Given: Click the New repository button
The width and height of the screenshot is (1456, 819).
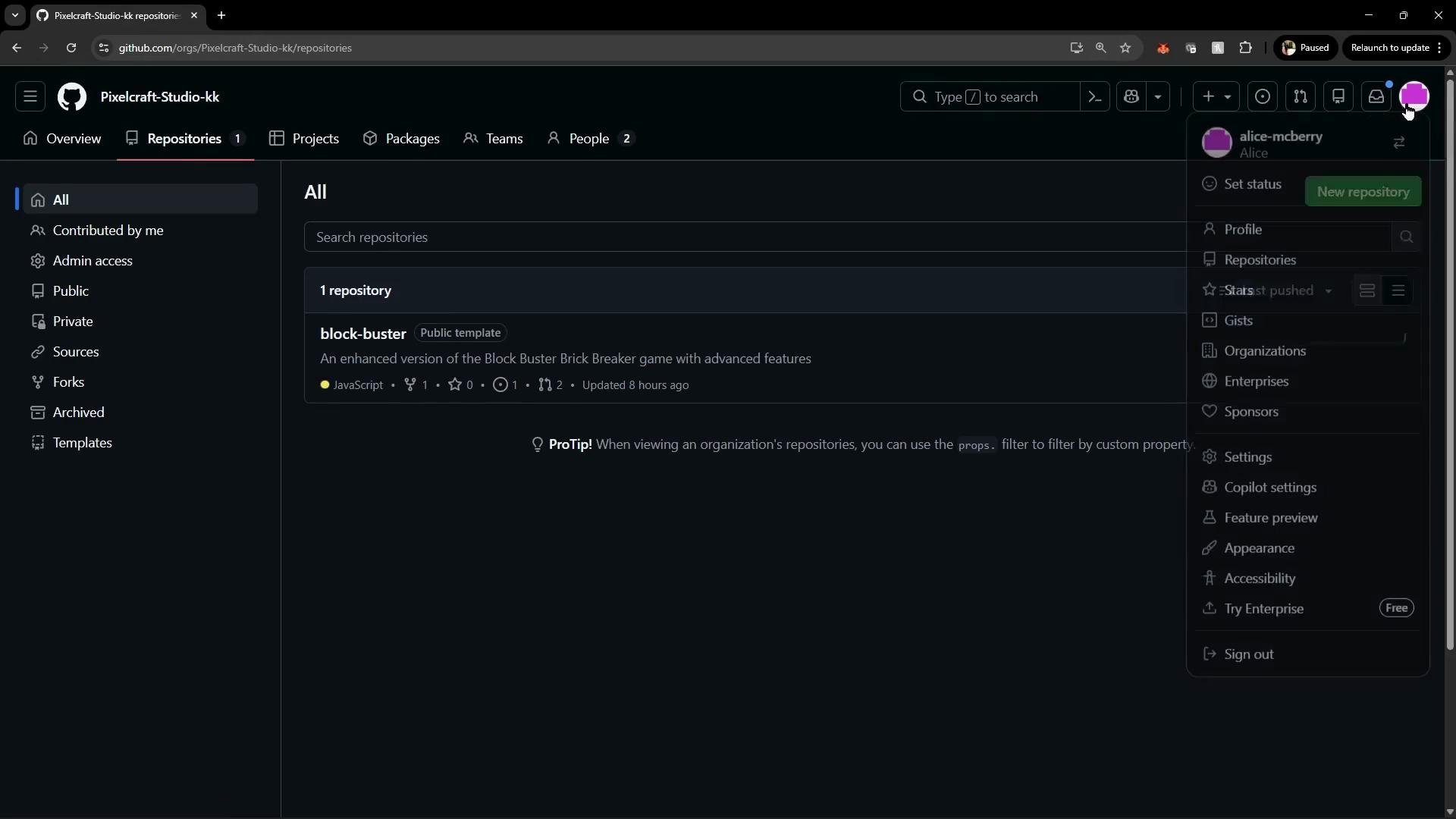Looking at the screenshot, I should click(1363, 191).
